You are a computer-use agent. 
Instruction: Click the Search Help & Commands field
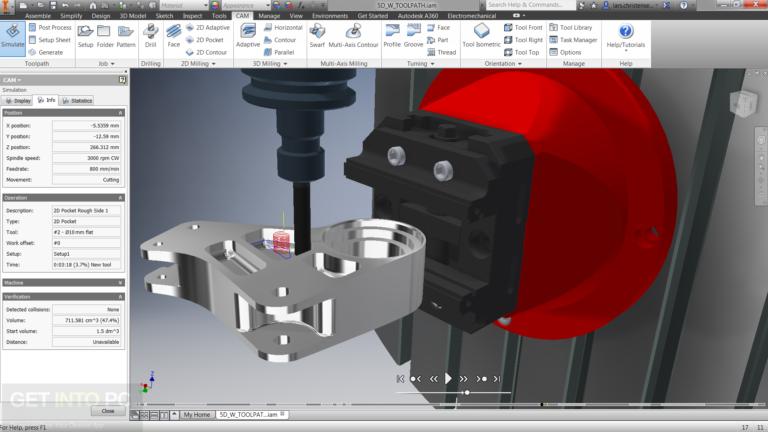coord(530,5)
